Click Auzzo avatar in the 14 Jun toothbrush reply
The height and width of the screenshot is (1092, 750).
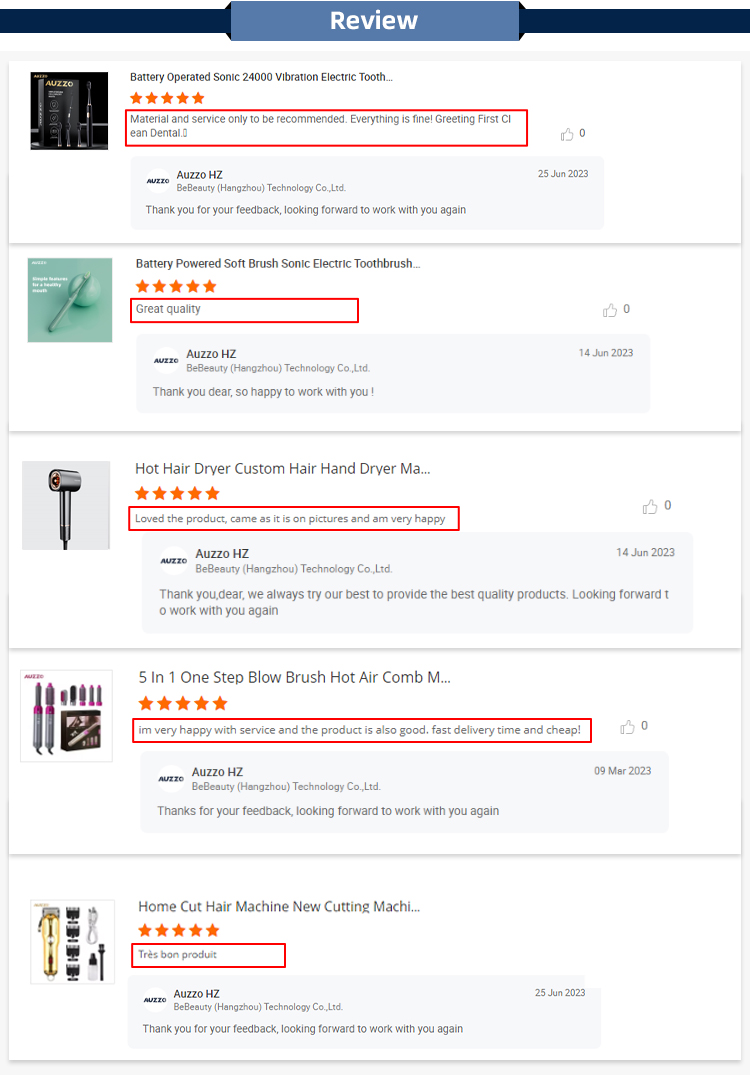coord(166,361)
